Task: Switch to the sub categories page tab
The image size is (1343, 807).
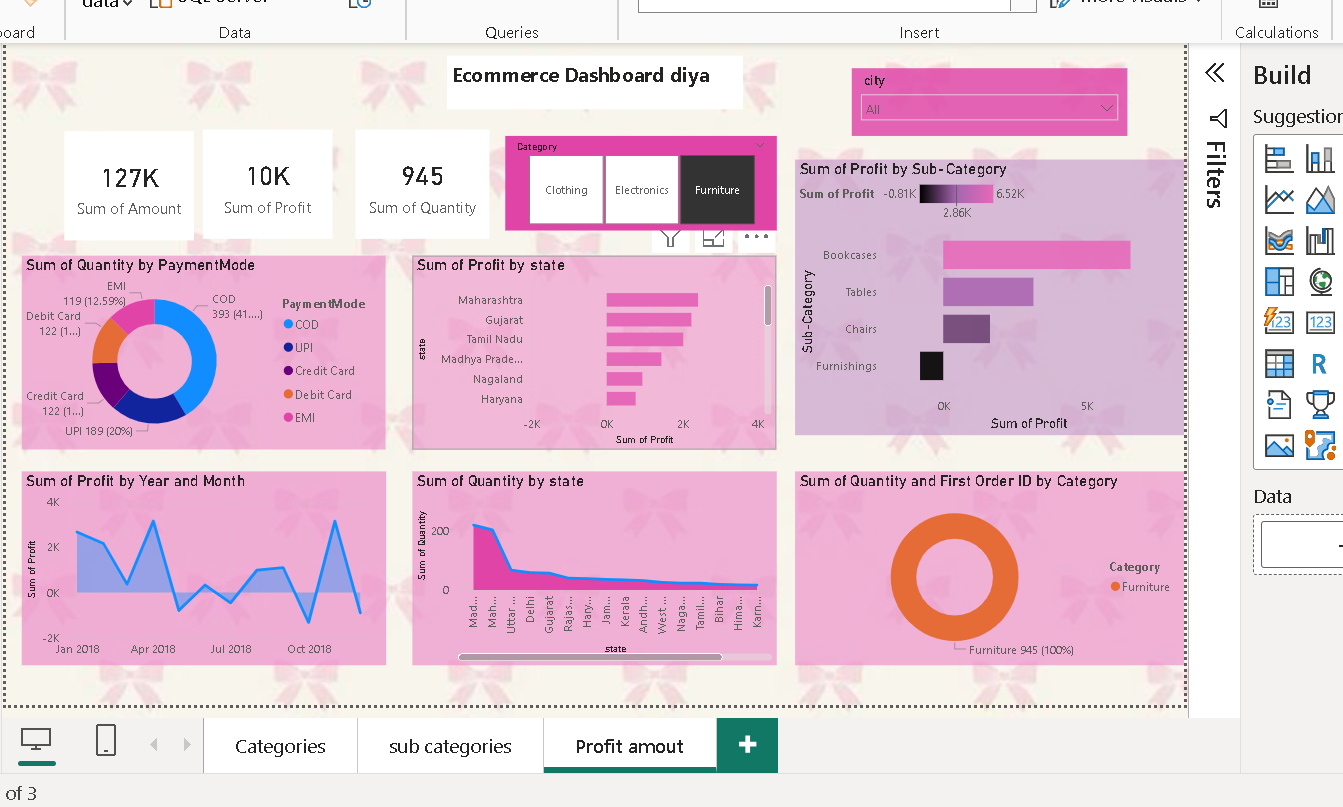Action: point(449,745)
